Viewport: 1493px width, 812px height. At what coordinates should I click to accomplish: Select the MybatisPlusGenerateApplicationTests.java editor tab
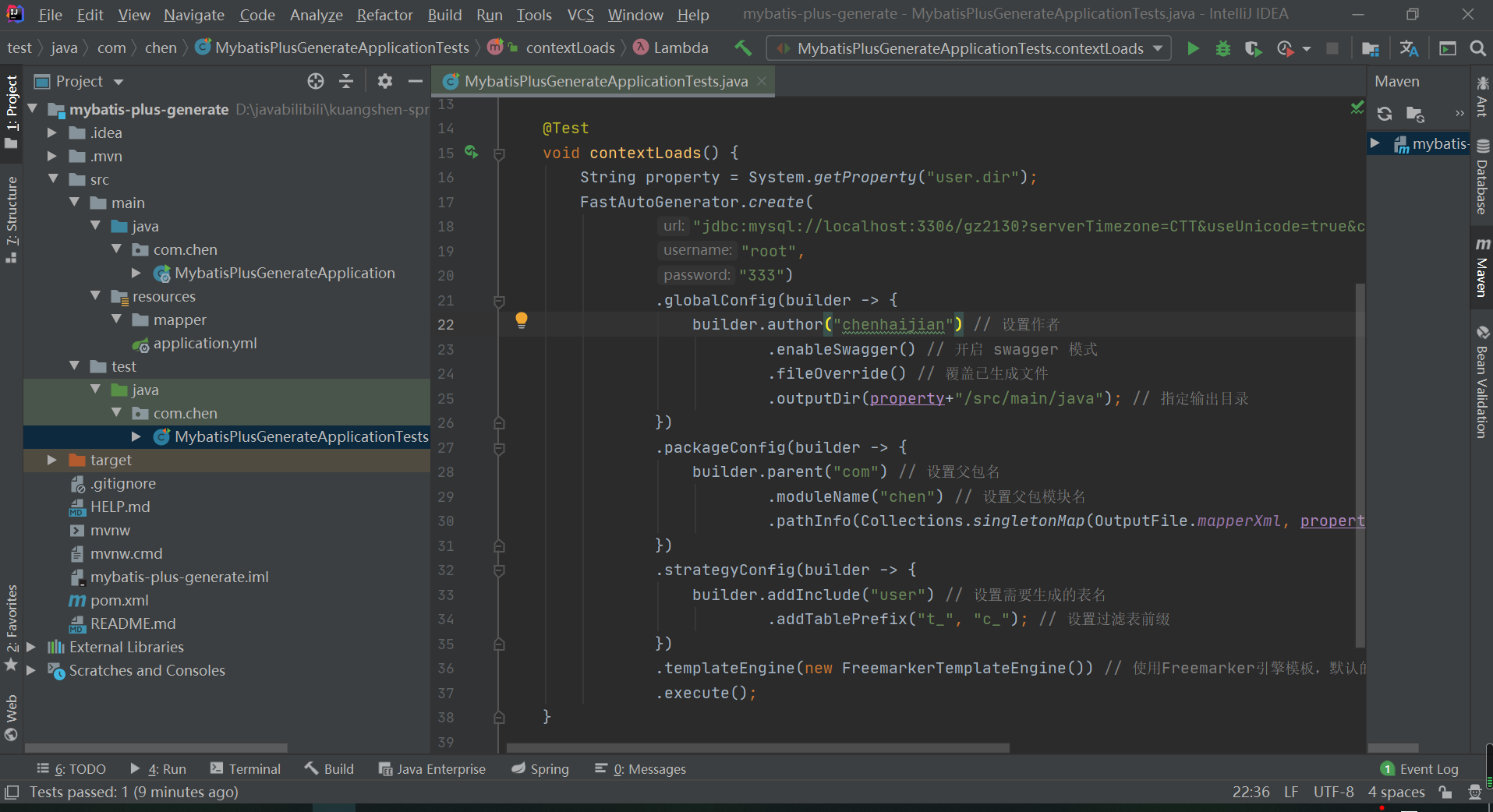pos(606,81)
